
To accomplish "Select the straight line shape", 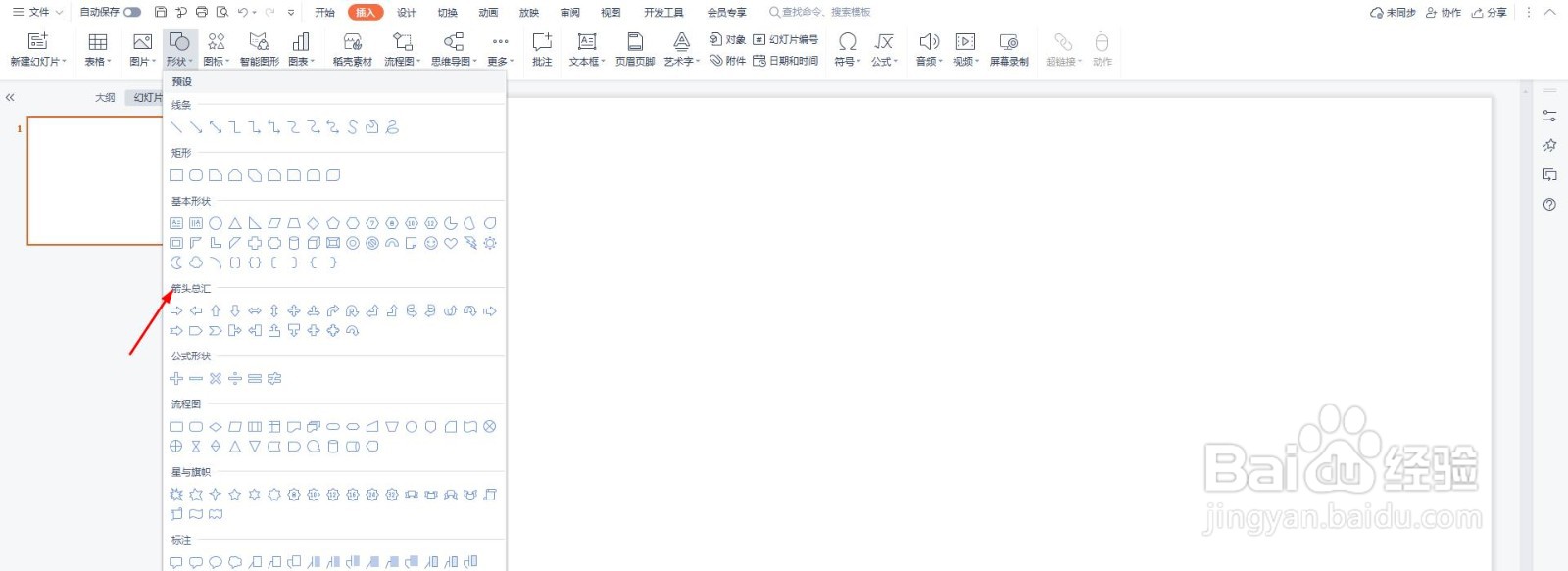I will tap(176, 127).
